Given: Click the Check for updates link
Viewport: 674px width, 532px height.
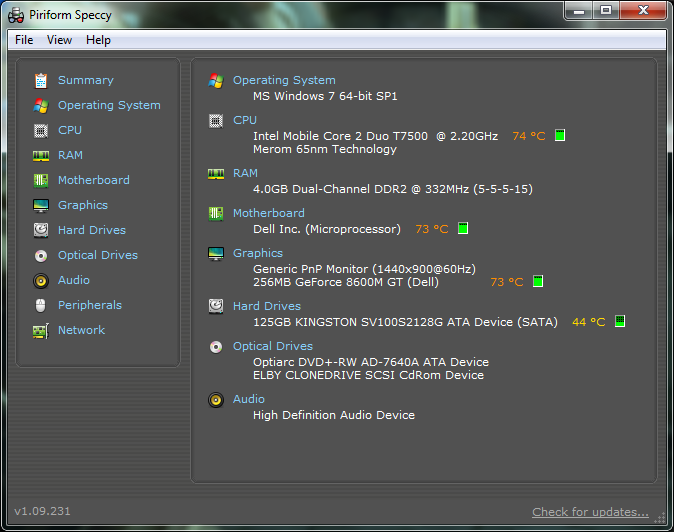Looking at the screenshot, I should 590,512.
